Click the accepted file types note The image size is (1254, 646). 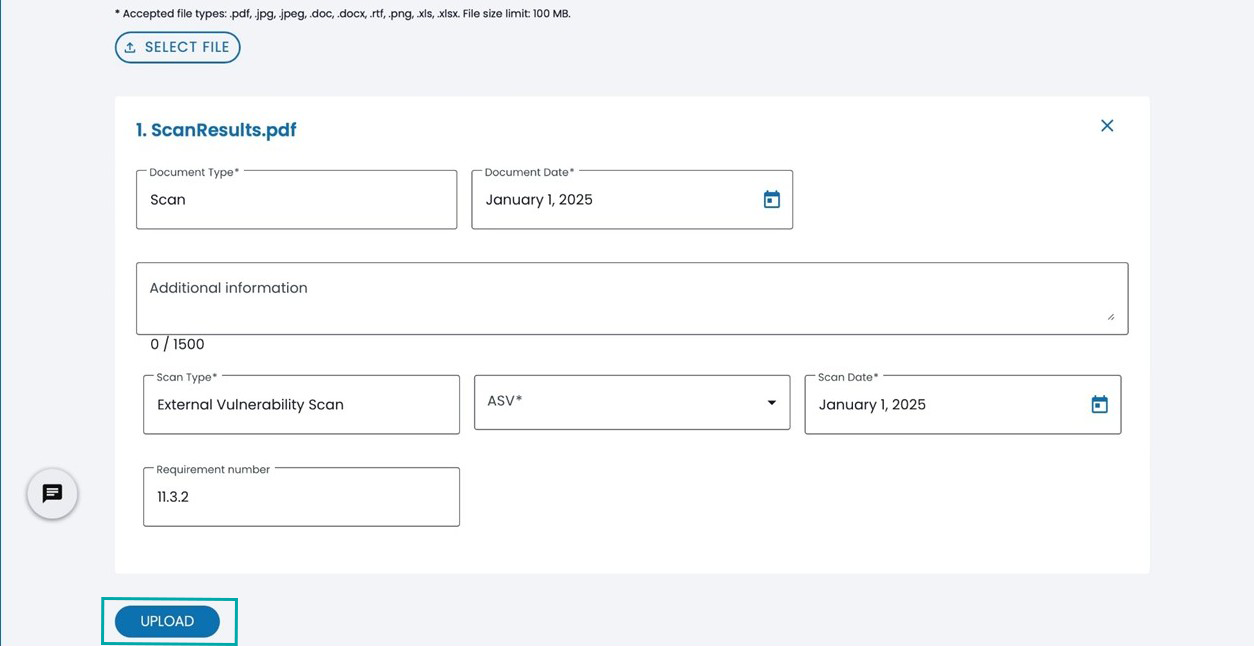tap(343, 14)
